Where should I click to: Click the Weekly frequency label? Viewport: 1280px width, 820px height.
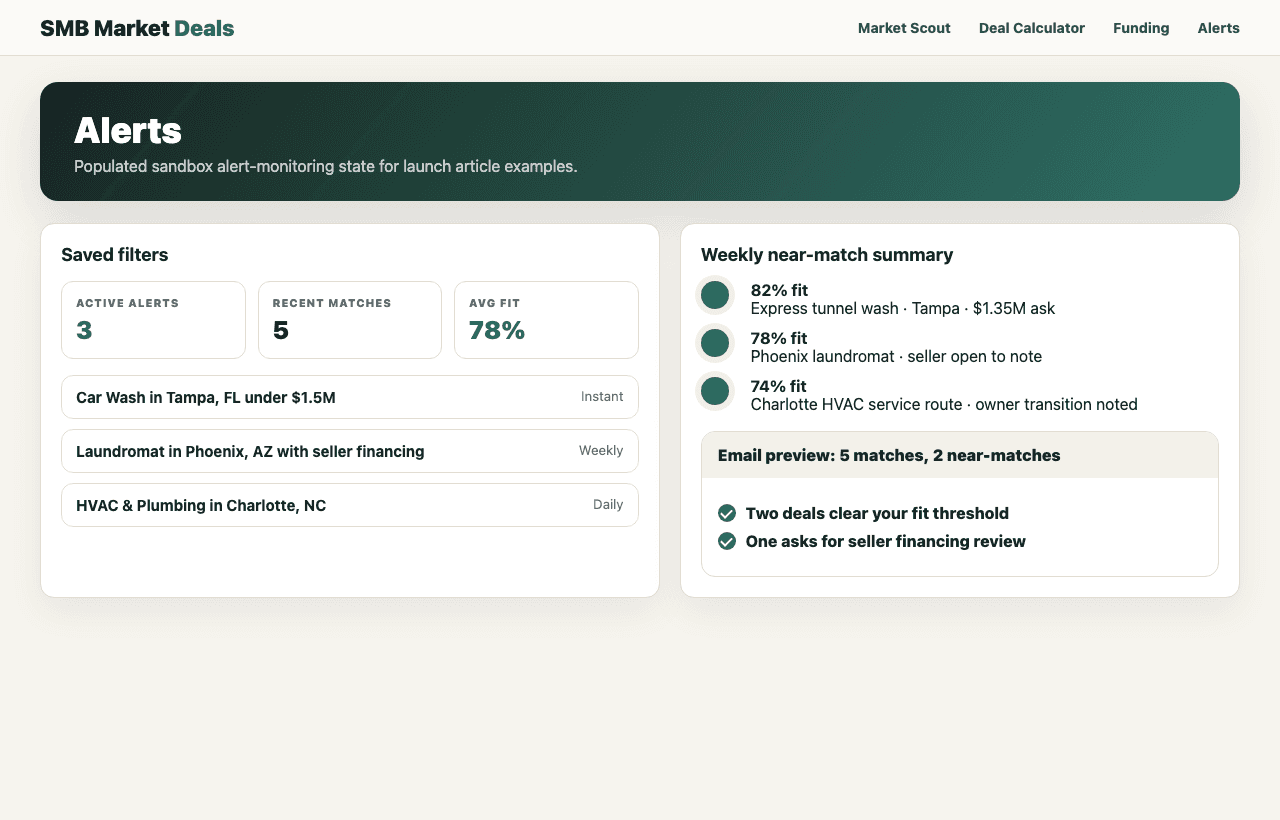[x=601, y=451]
